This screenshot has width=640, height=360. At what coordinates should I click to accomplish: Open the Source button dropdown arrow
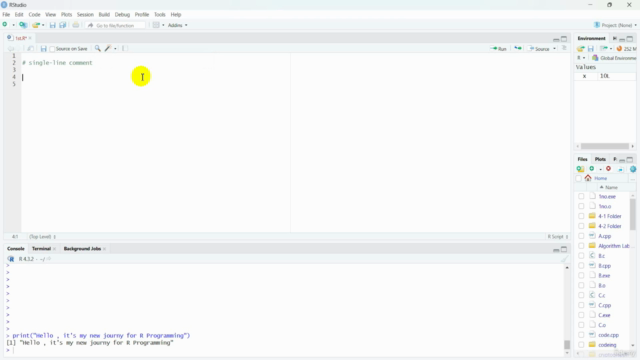click(554, 49)
